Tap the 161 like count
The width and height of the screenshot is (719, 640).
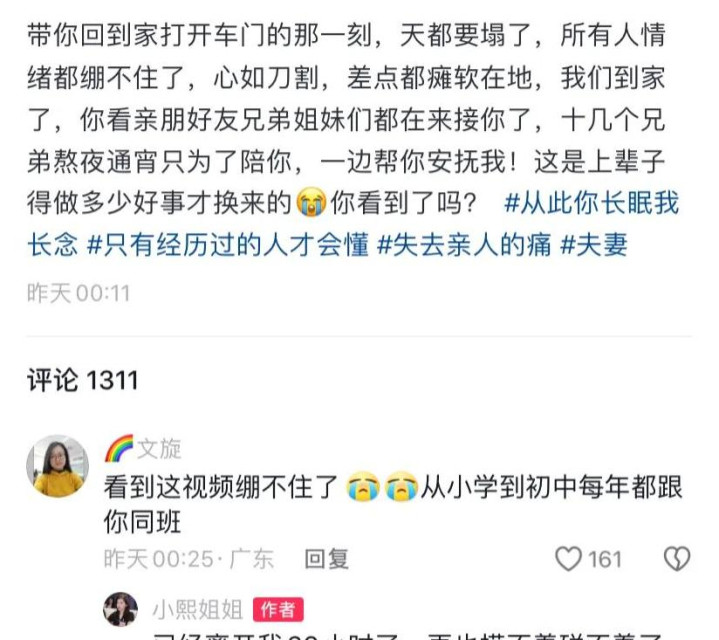click(x=605, y=559)
